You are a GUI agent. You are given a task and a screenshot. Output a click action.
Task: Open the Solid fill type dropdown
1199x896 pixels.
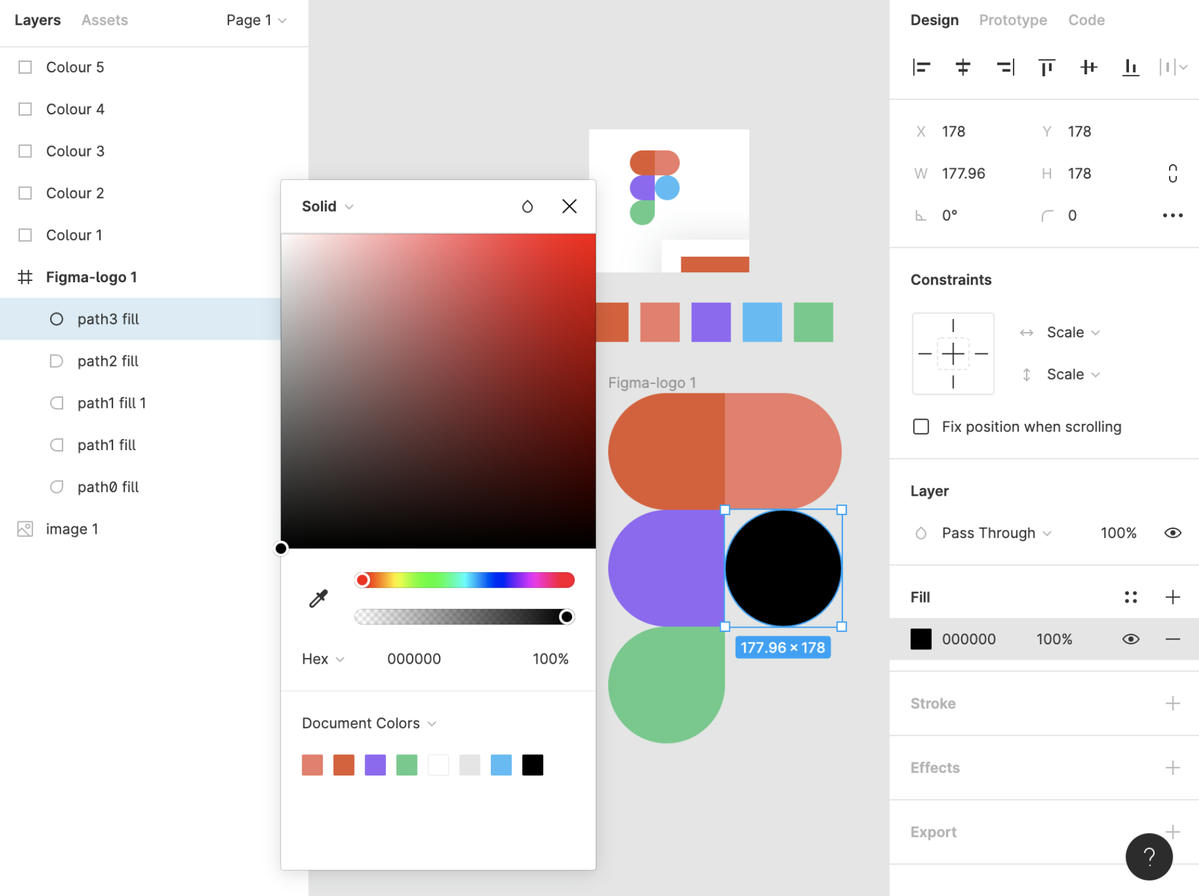[x=327, y=206]
